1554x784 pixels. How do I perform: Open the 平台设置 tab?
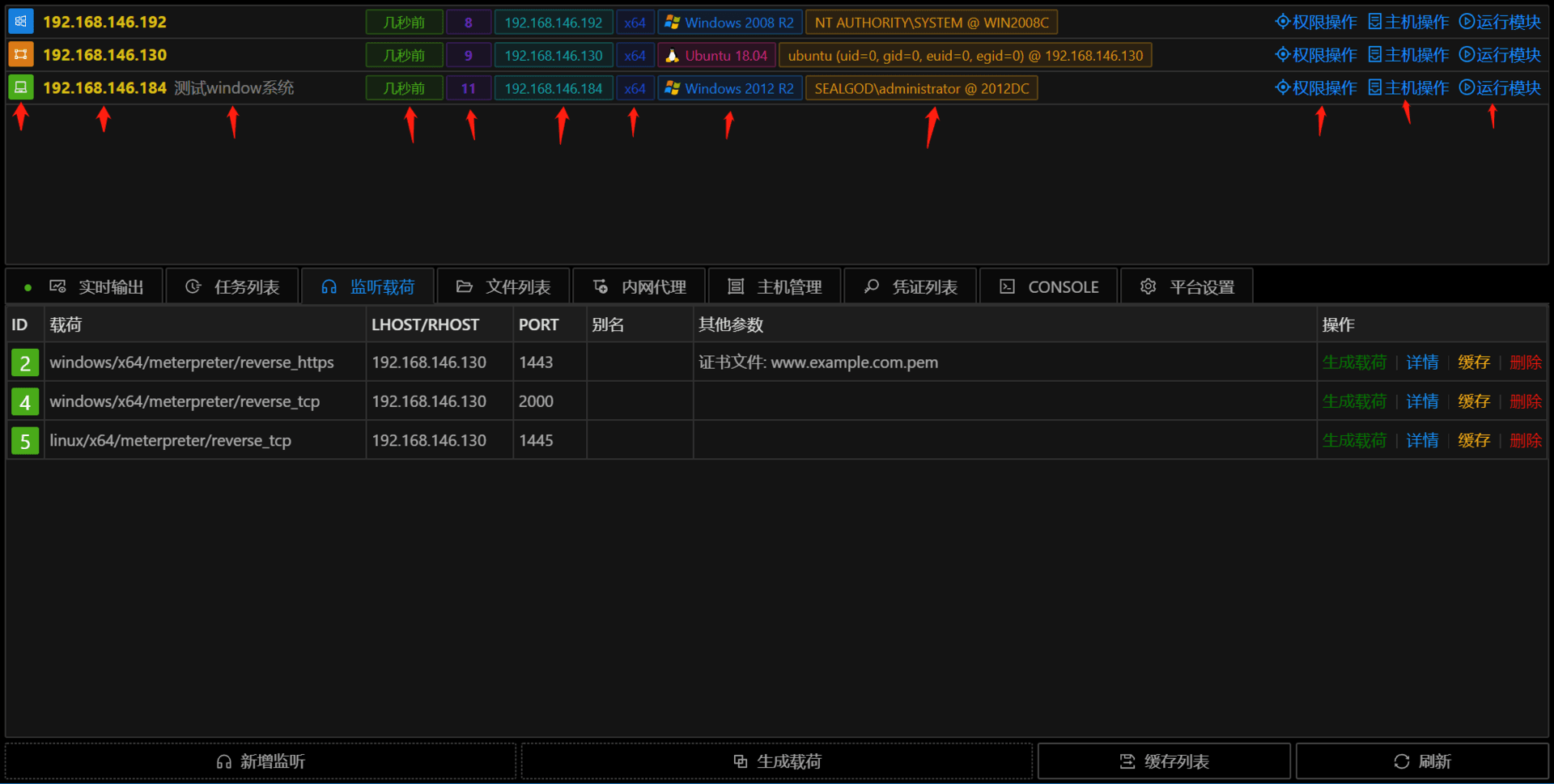tap(1187, 286)
